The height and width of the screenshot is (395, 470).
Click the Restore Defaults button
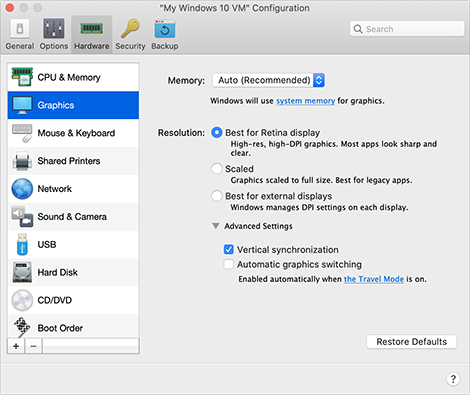(x=412, y=342)
